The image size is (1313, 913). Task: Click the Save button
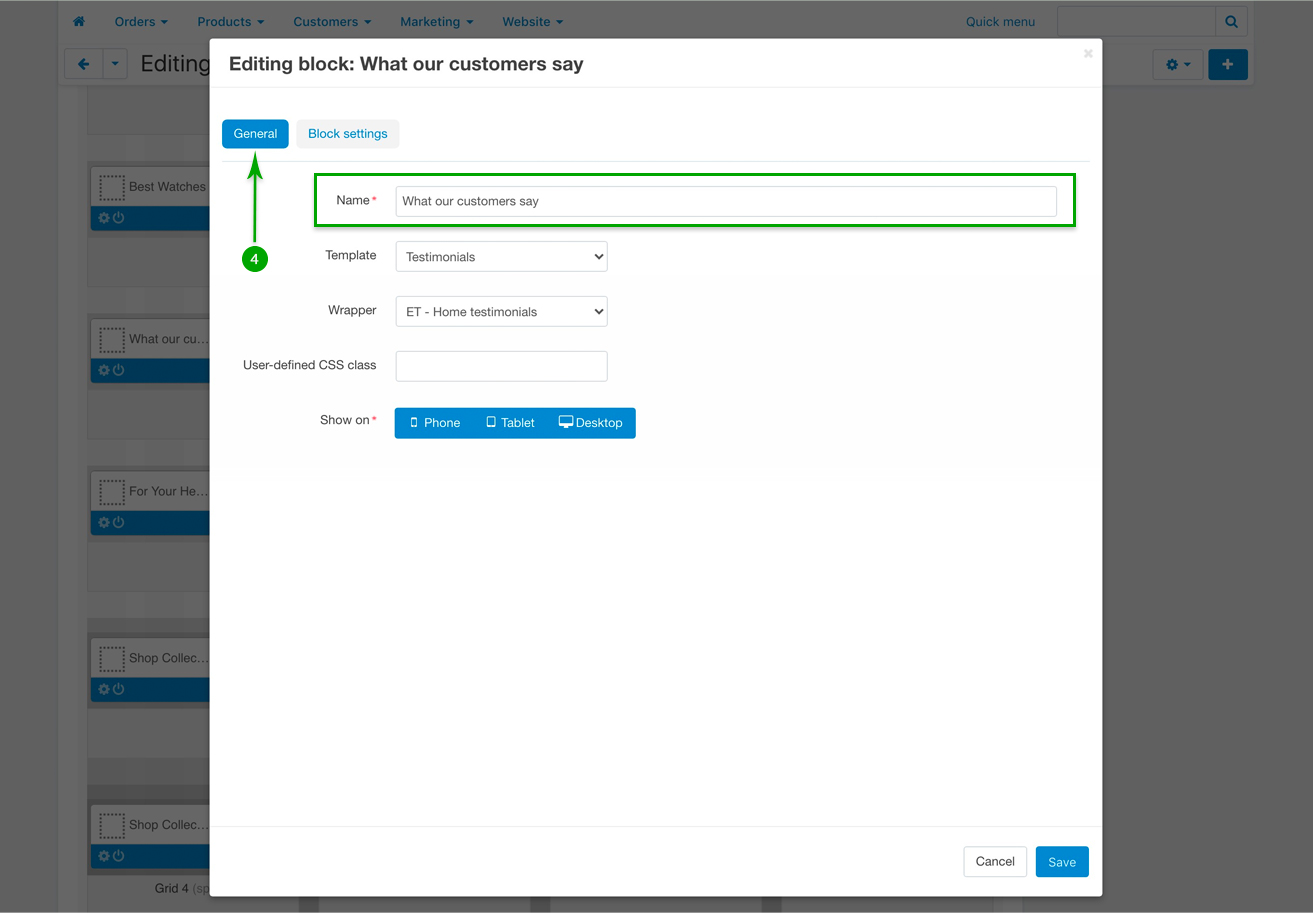coord(1061,862)
